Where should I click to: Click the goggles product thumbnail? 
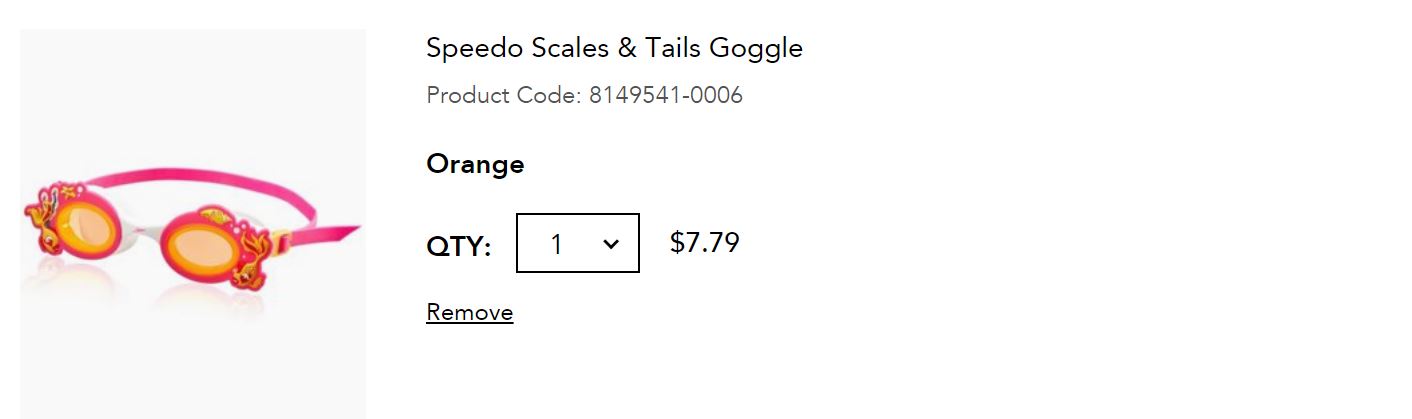[192, 224]
